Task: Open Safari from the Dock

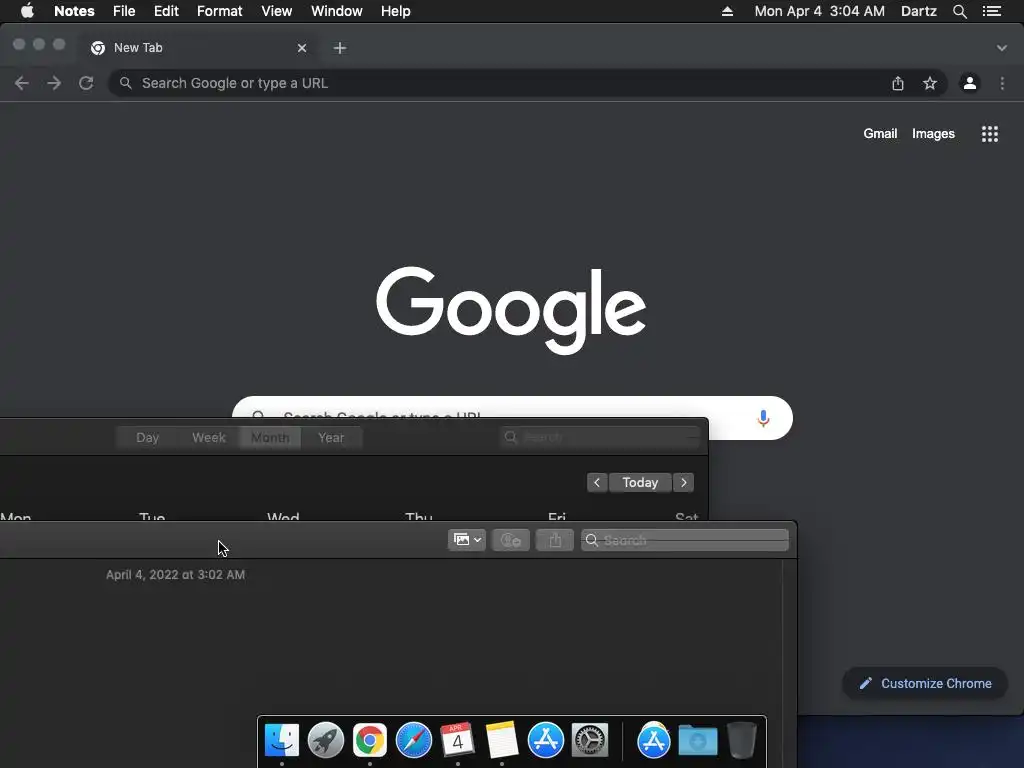Action: [x=414, y=740]
